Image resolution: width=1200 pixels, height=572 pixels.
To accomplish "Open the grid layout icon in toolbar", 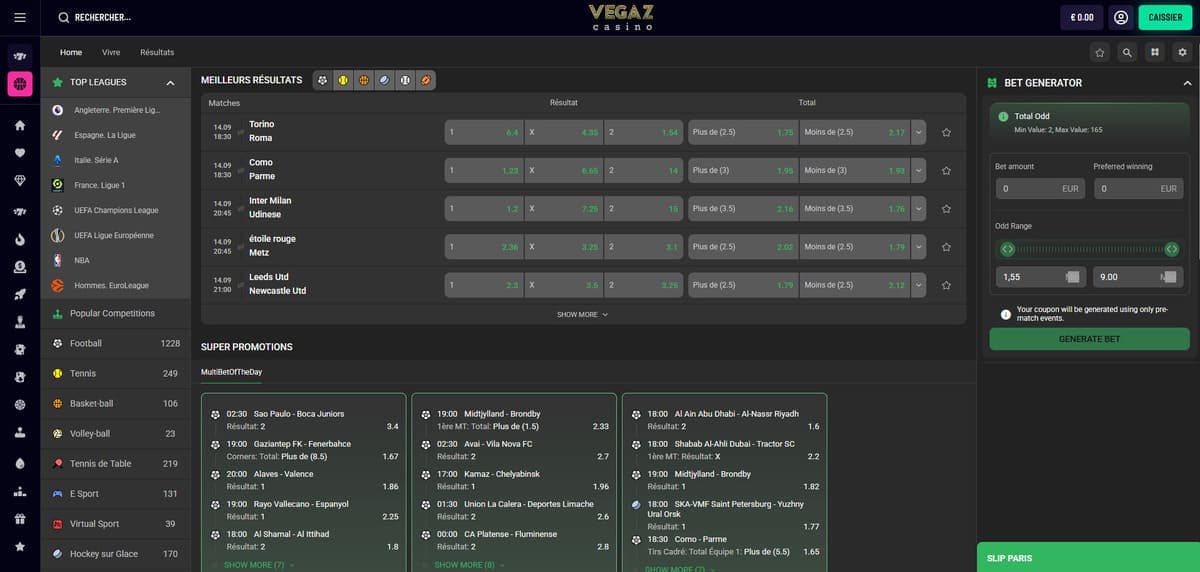I will [1155, 52].
